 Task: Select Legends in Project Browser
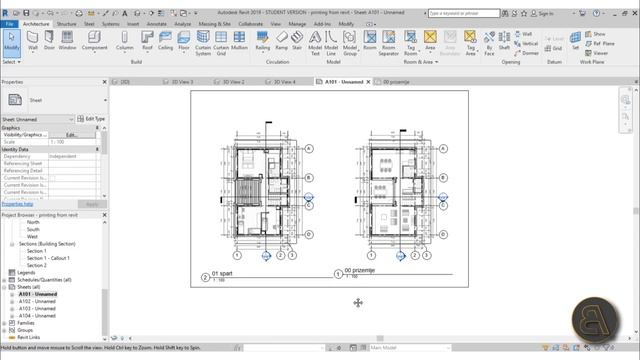(x=26, y=272)
